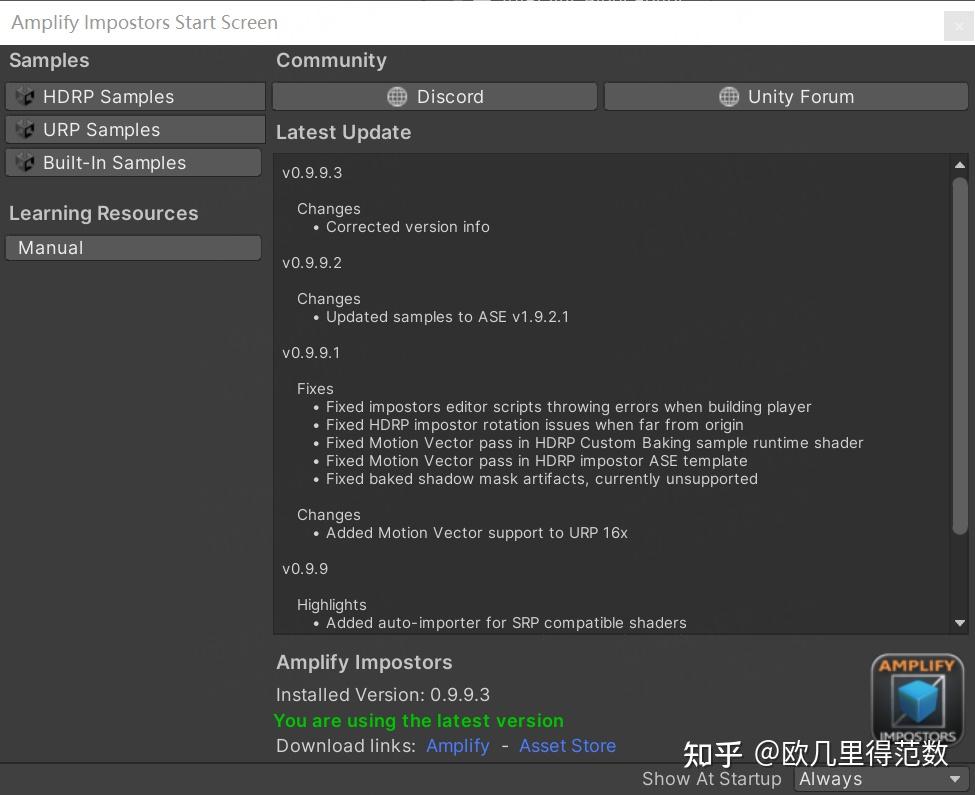This screenshot has height=795, width=975.
Task: Click 'Installed Version: 0.9.9.3' text
Action: (x=383, y=695)
